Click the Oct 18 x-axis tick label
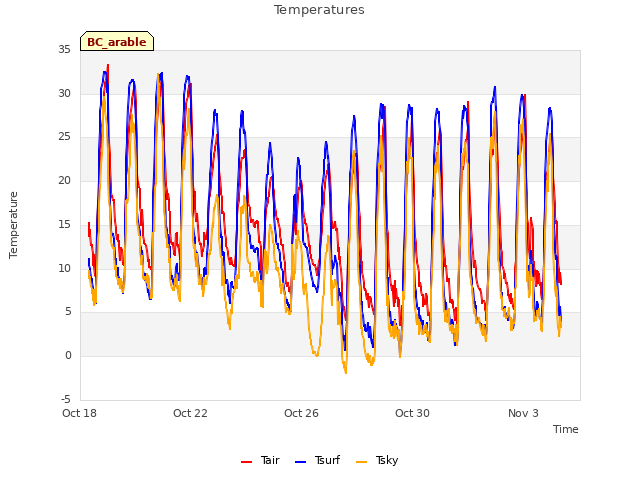The image size is (640, 480). 80,413
